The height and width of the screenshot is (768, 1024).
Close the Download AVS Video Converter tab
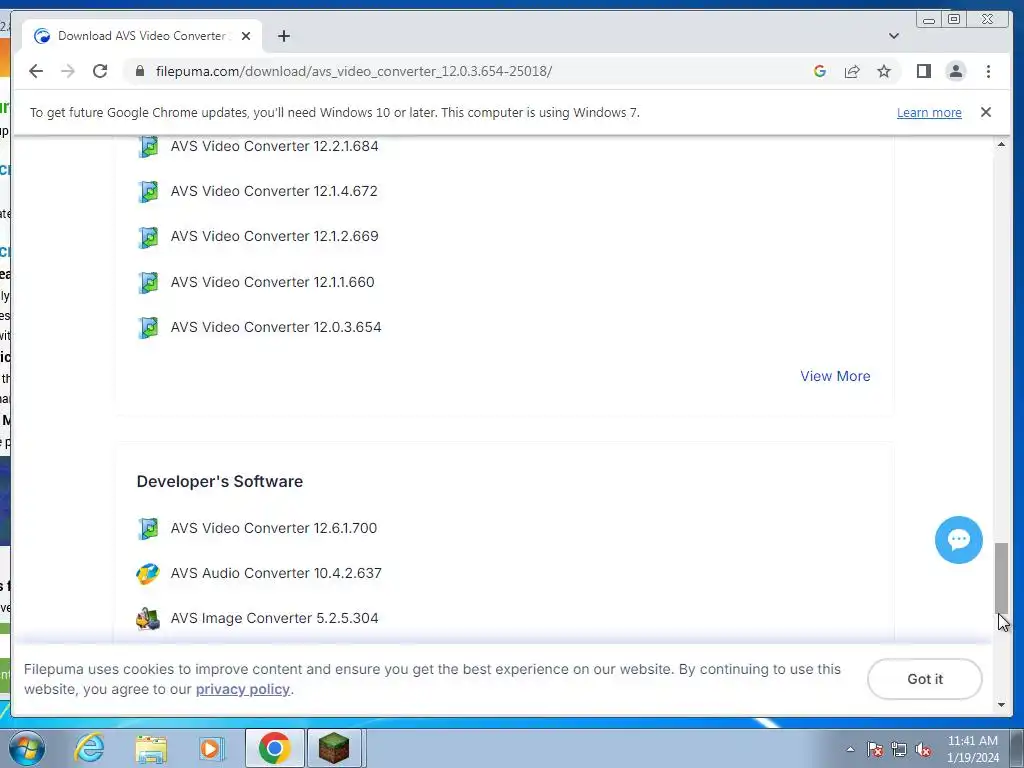click(246, 36)
